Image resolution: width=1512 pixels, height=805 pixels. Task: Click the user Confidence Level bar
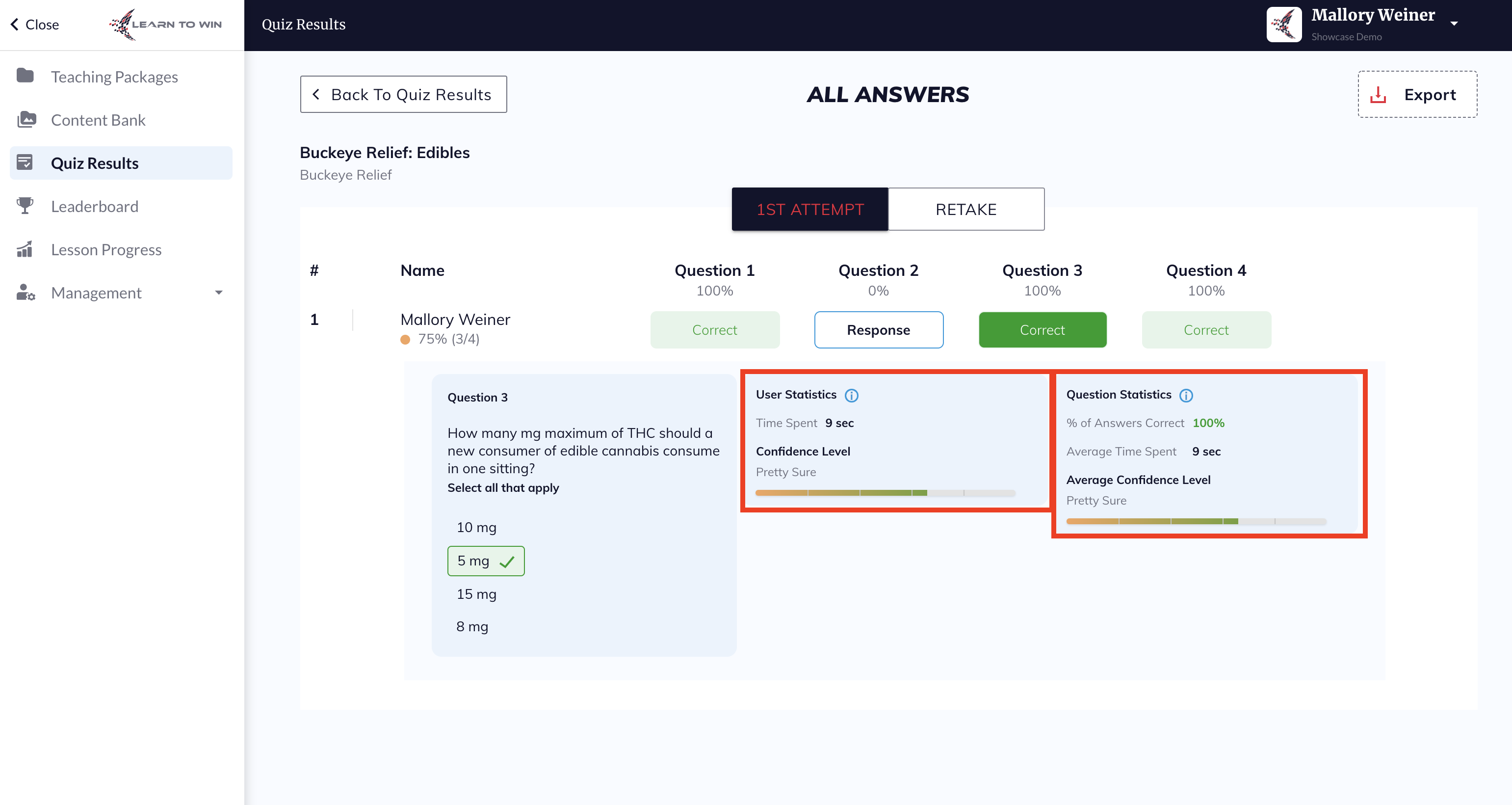pyautogui.click(x=885, y=493)
